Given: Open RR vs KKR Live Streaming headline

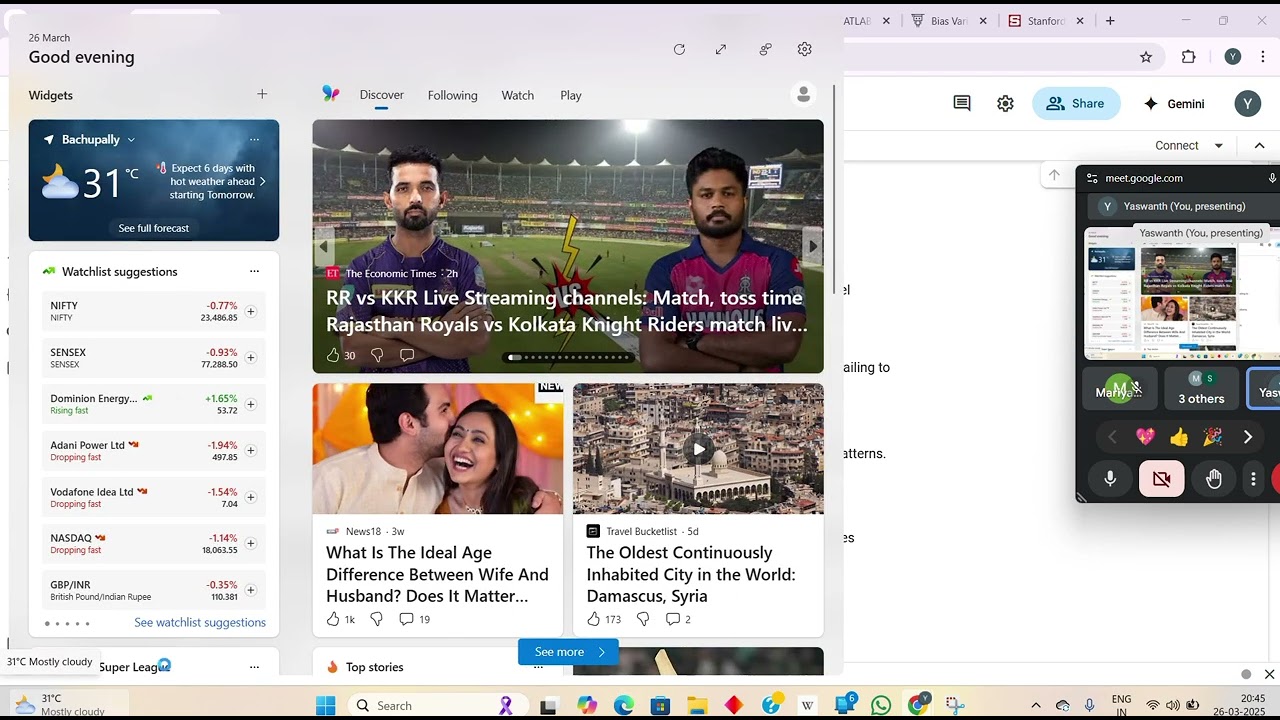Looking at the screenshot, I should [566, 311].
